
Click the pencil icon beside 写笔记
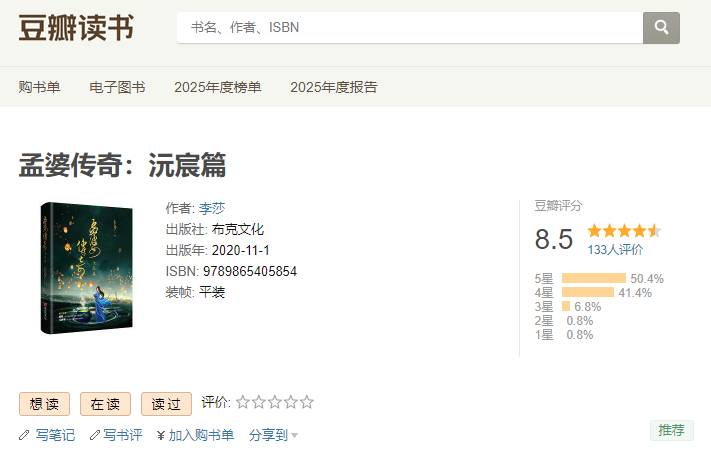pos(25,435)
